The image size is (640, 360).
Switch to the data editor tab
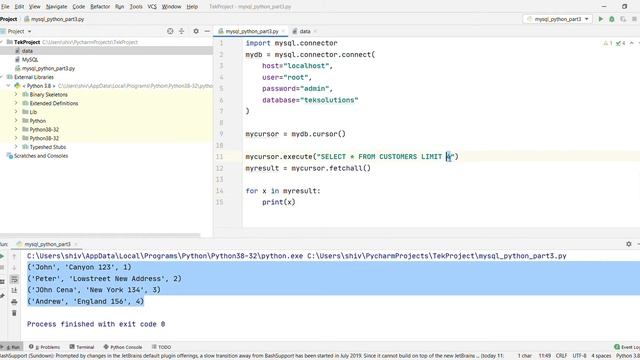coord(305,31)
